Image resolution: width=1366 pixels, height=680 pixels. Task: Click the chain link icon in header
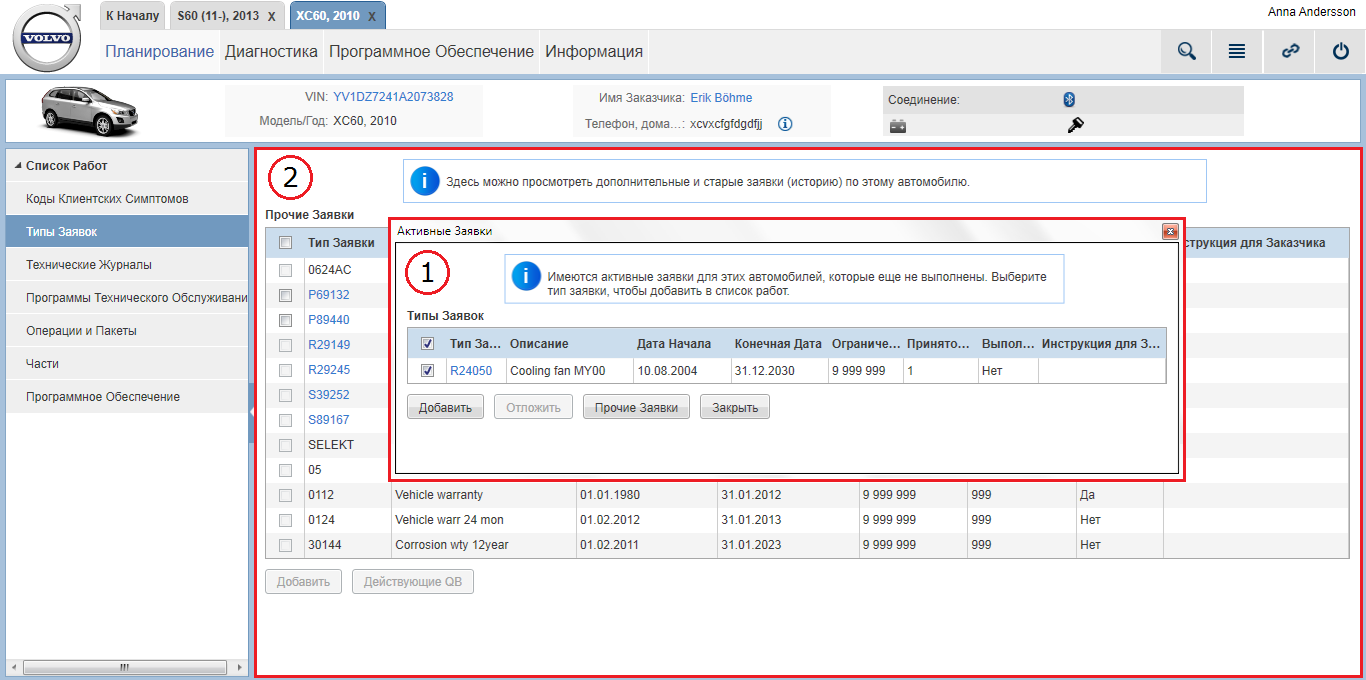click(1290, 52)
